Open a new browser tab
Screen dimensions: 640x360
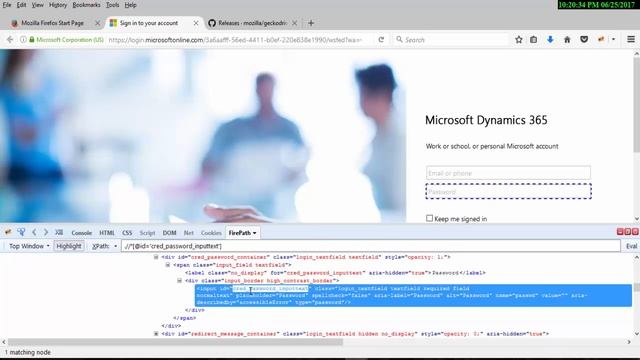tap(311, 23)
